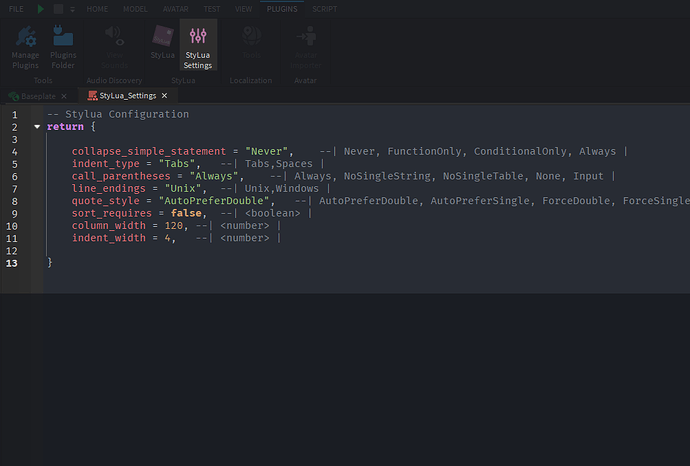The image size is (690, 466).
Task: Click "NoSingleTable" in the line 6 comment
Action: (x=483, y=176)
